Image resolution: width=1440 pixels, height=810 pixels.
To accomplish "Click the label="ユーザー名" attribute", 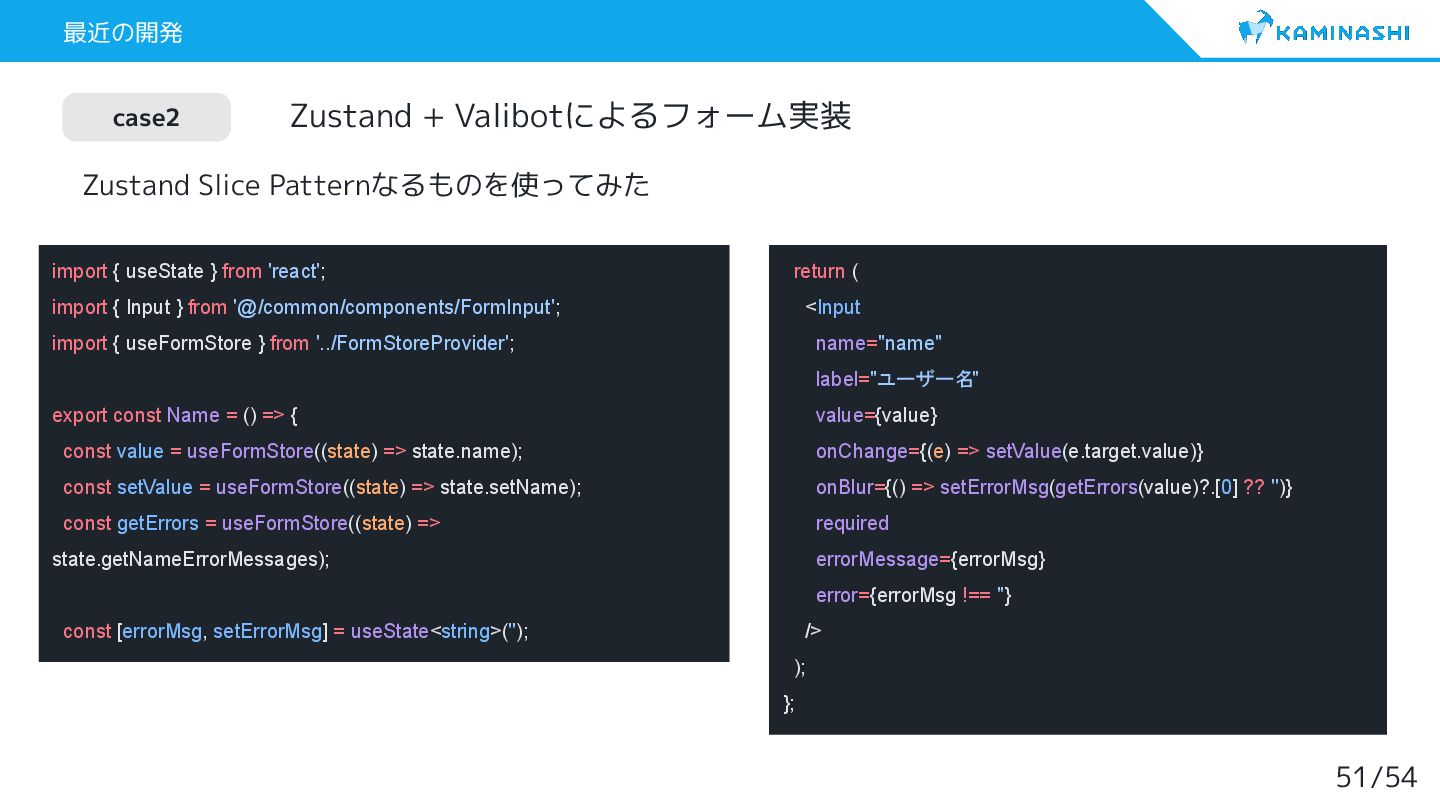I will tap(897, 379).
